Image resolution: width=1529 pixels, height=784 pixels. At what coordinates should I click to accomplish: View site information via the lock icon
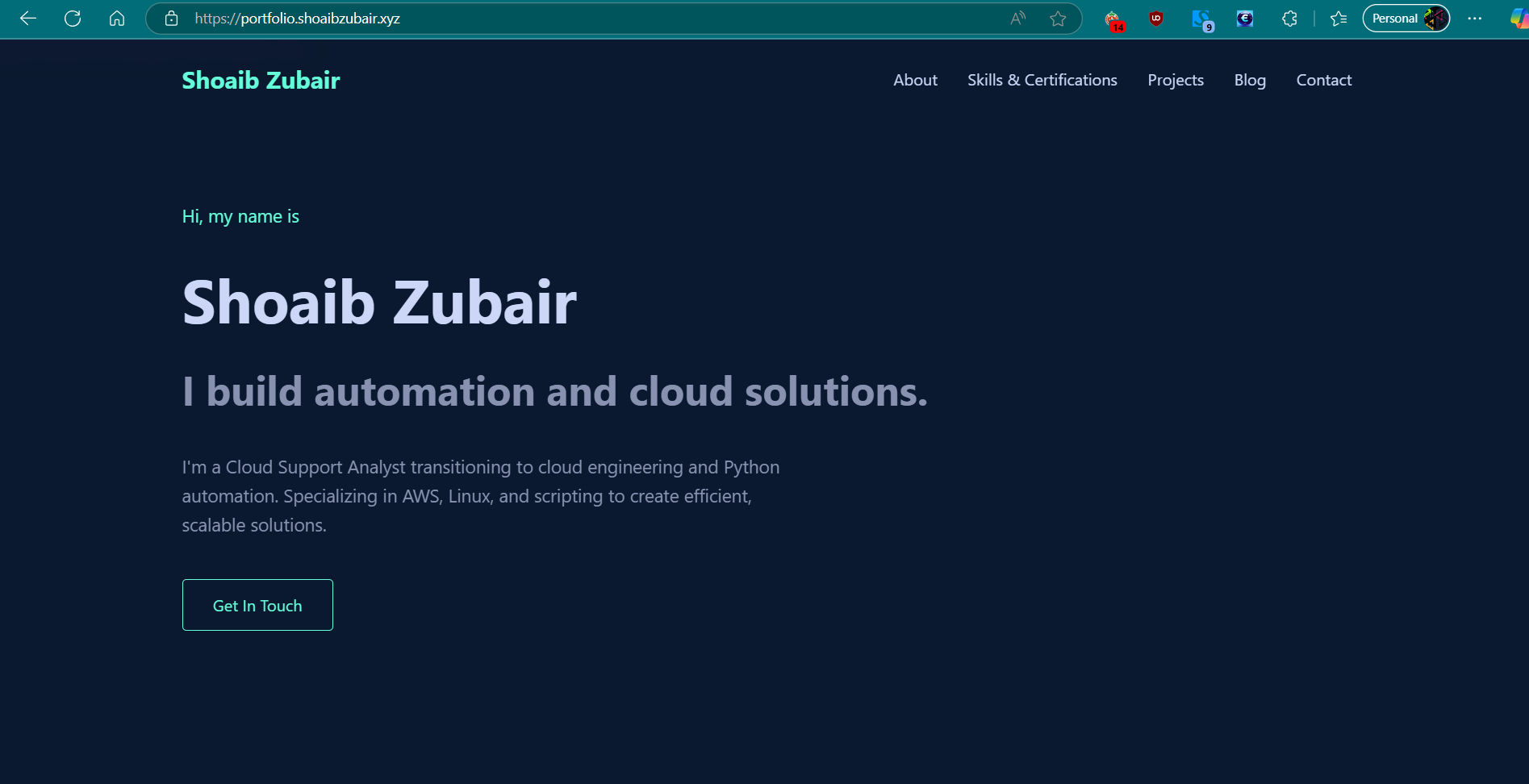pyautogui.click(x=171, y=19)
